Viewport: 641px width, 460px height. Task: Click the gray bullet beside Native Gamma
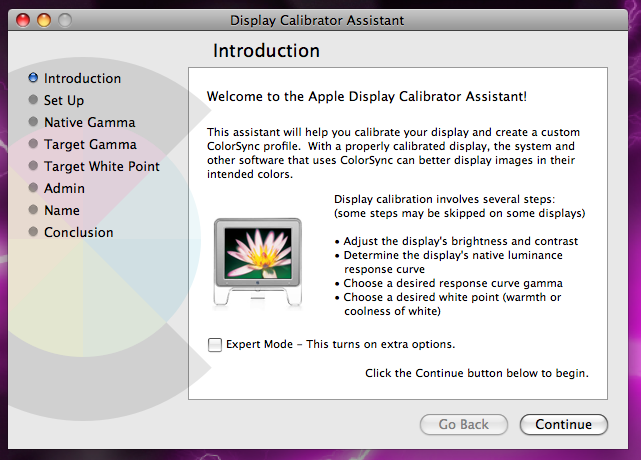[x=33, y=121]
